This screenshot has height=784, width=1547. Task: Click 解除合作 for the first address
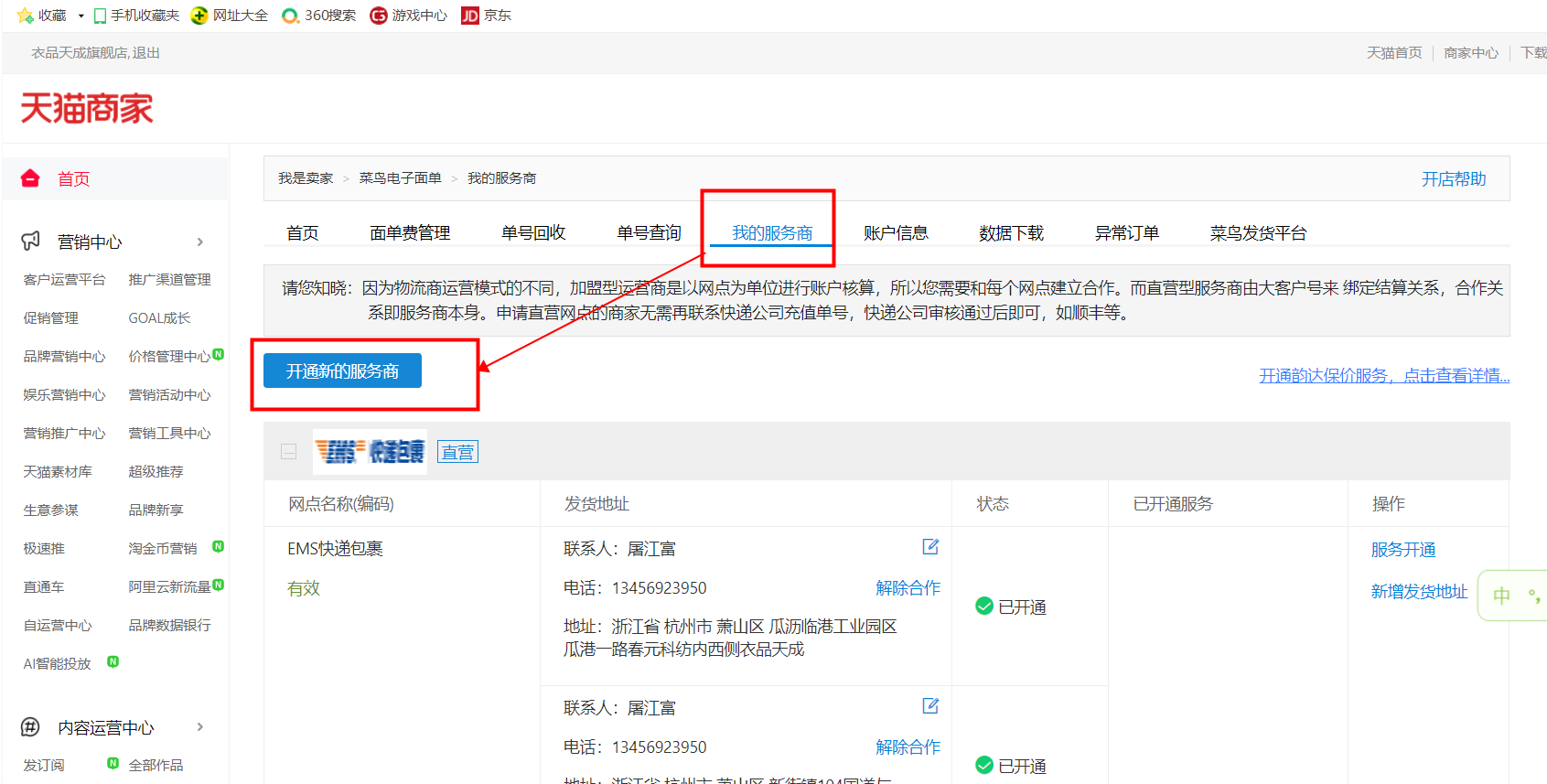[908, 588]
